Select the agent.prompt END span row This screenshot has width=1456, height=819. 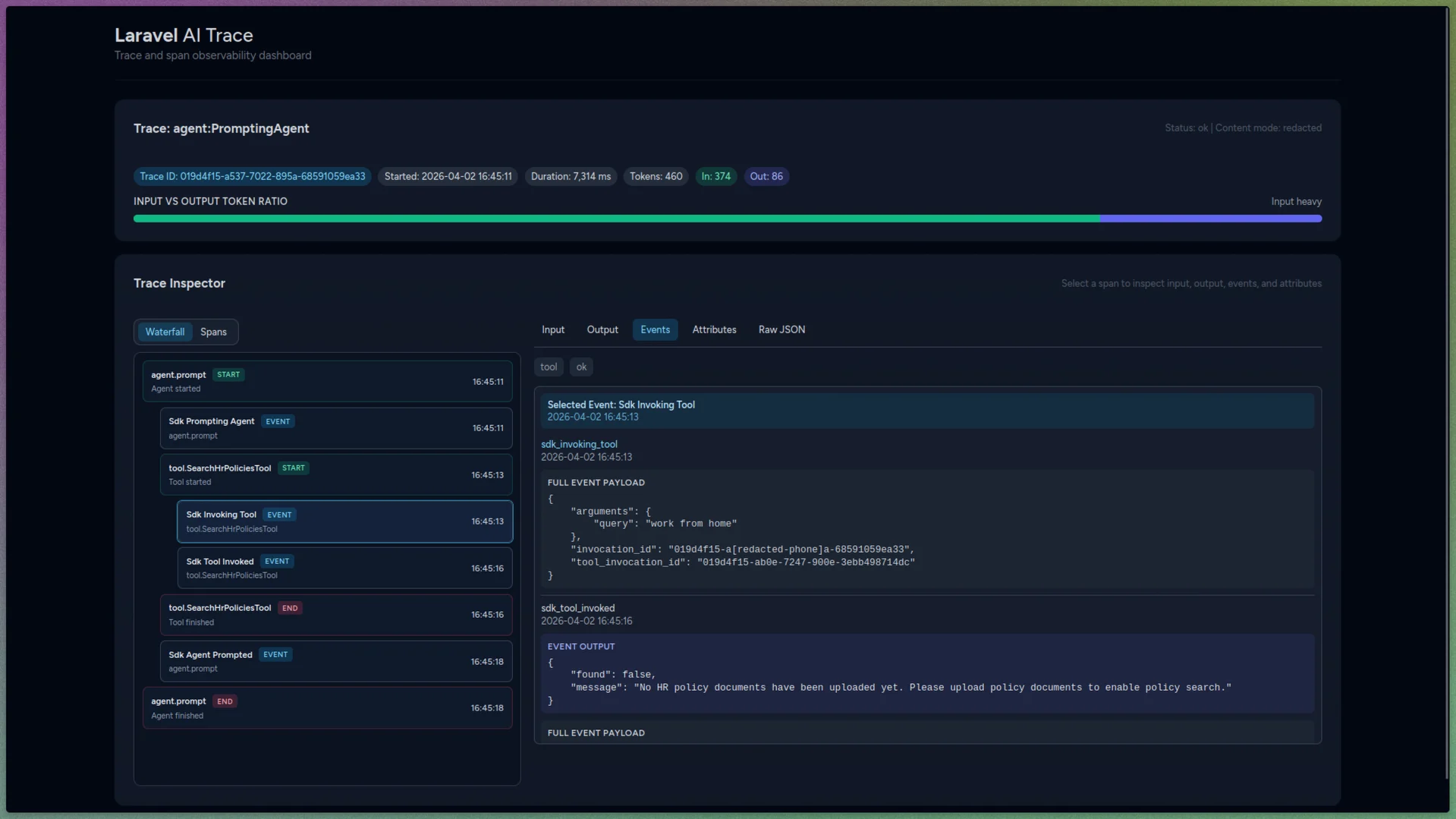[327, 708]
